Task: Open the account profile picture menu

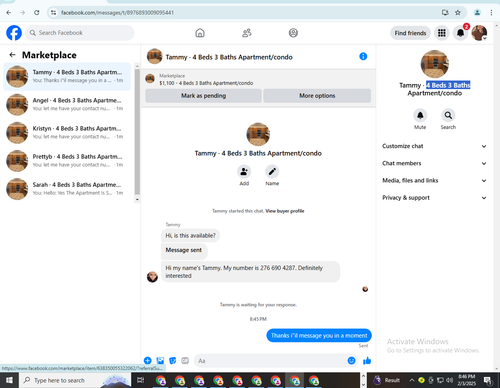Action: click(x=479, y=33)
